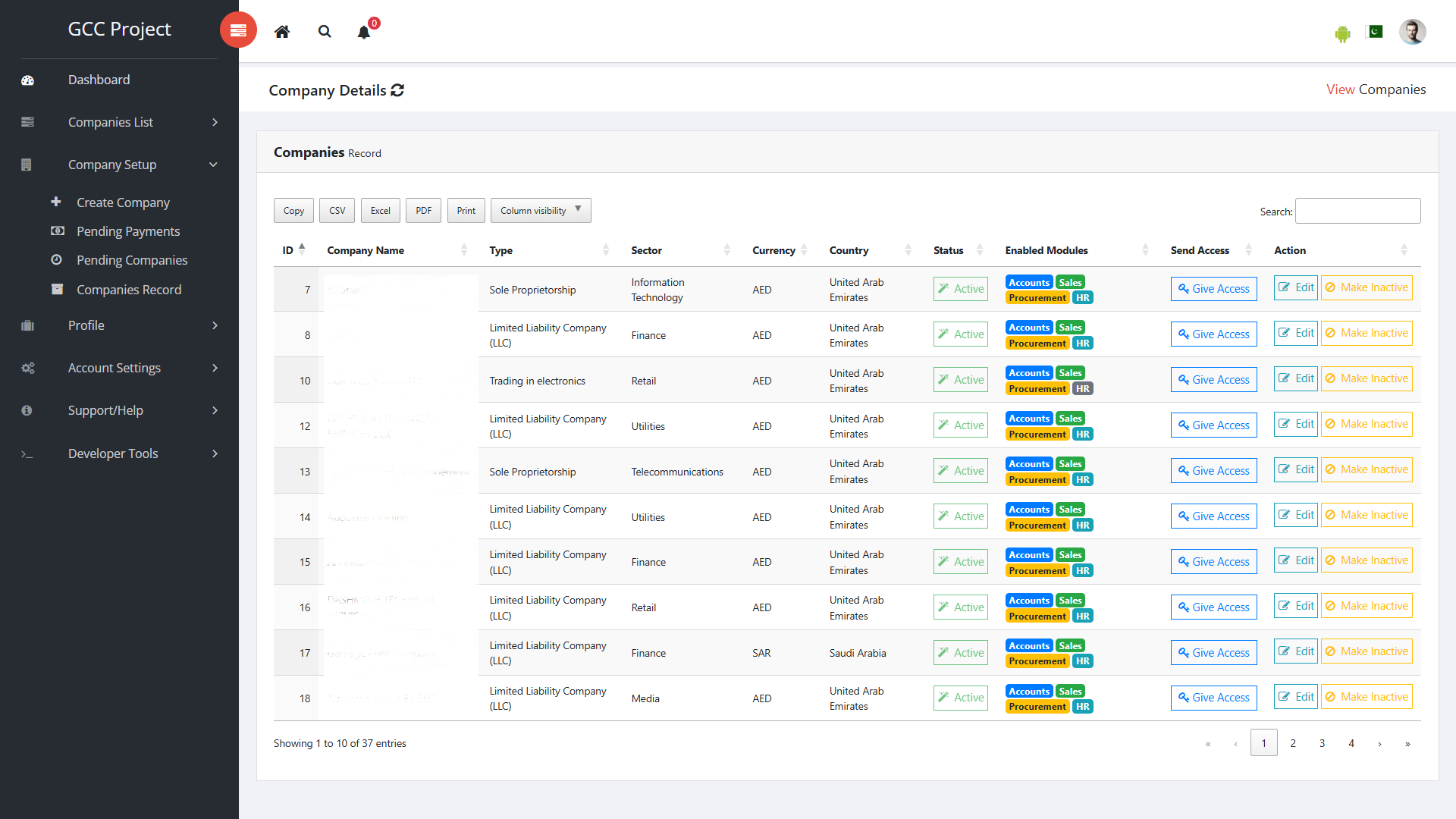Click the plus icon next to Create Company
This screenshot has width=1456, height=819.
(56, 202)
